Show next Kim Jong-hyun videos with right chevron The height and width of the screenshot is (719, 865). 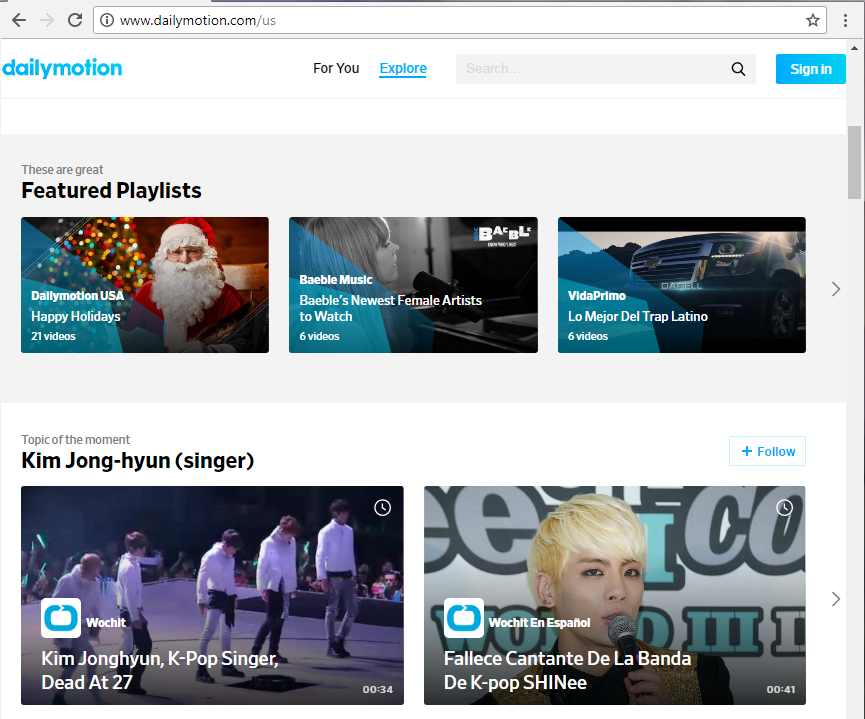pos(836,599)
